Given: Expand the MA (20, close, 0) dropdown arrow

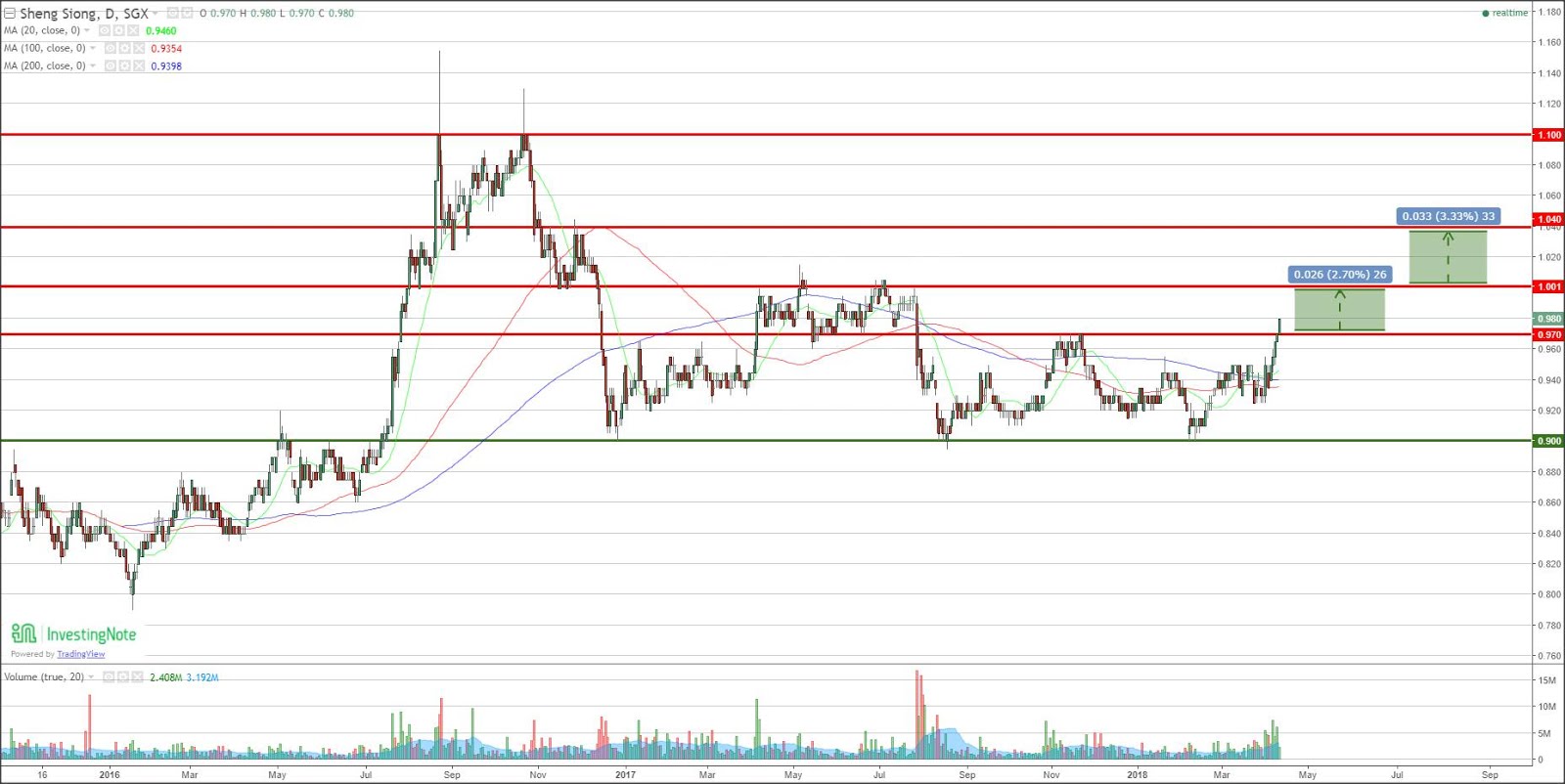Looking at the screenshot, I should coord(86,30).
